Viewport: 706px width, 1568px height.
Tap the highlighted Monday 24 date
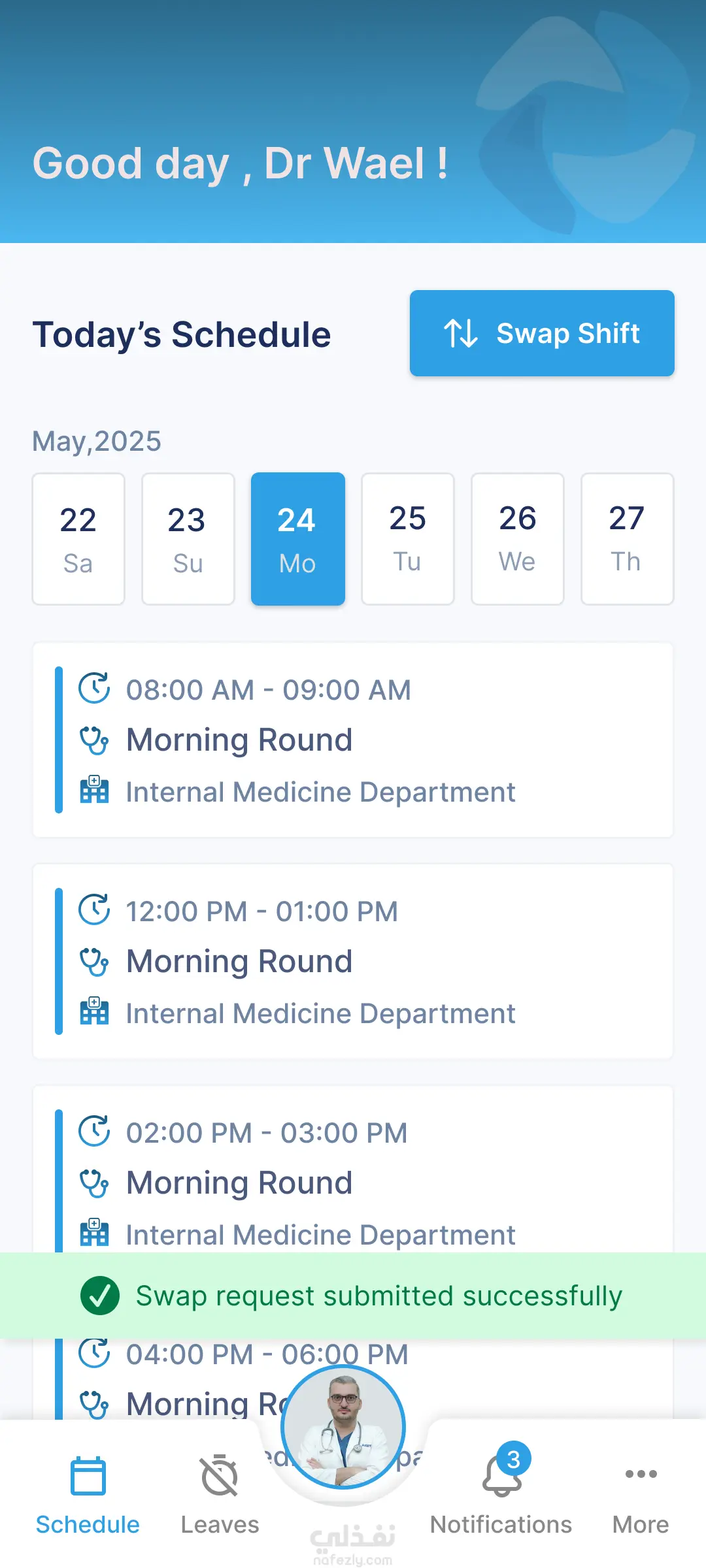[x=298, y=539]
